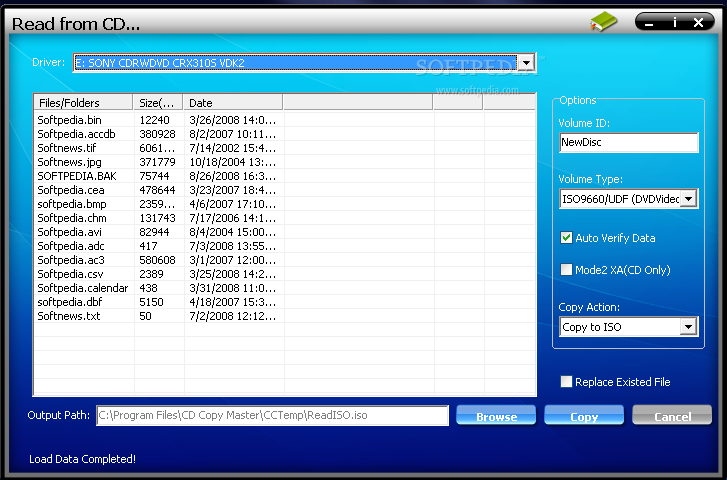Focus the Volume ID NewDisc field

(x=629, y=142)
